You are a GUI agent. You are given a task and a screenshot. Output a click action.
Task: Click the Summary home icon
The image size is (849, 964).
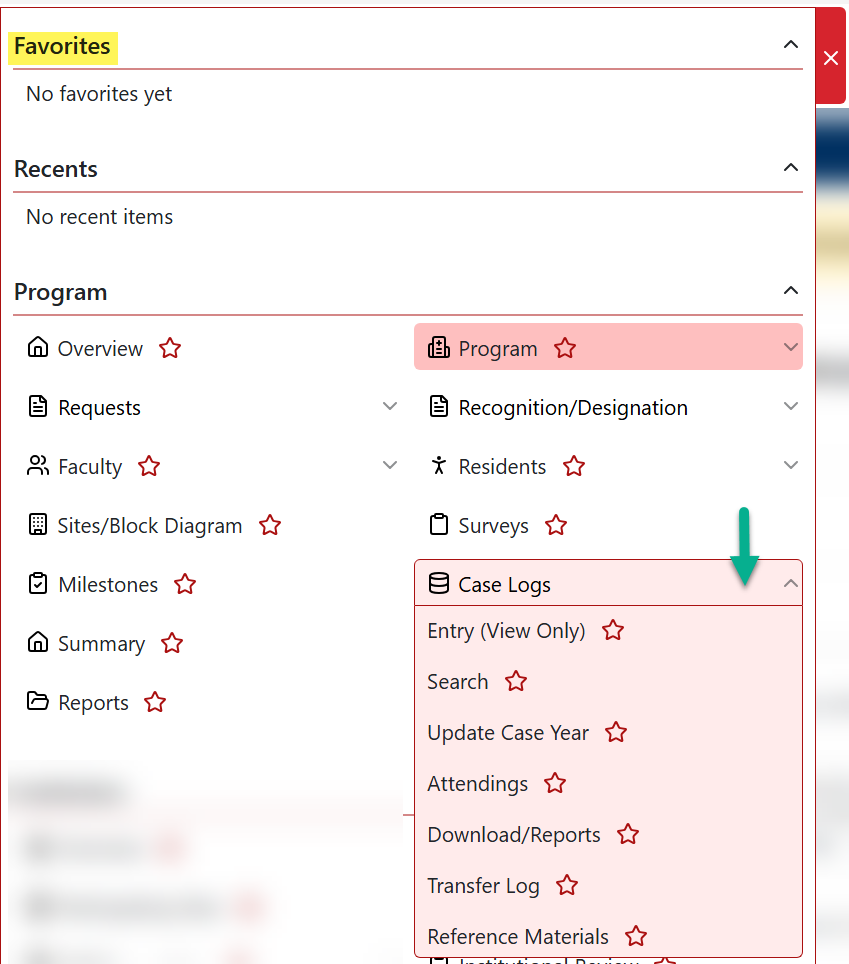click(x=38, y=642)
